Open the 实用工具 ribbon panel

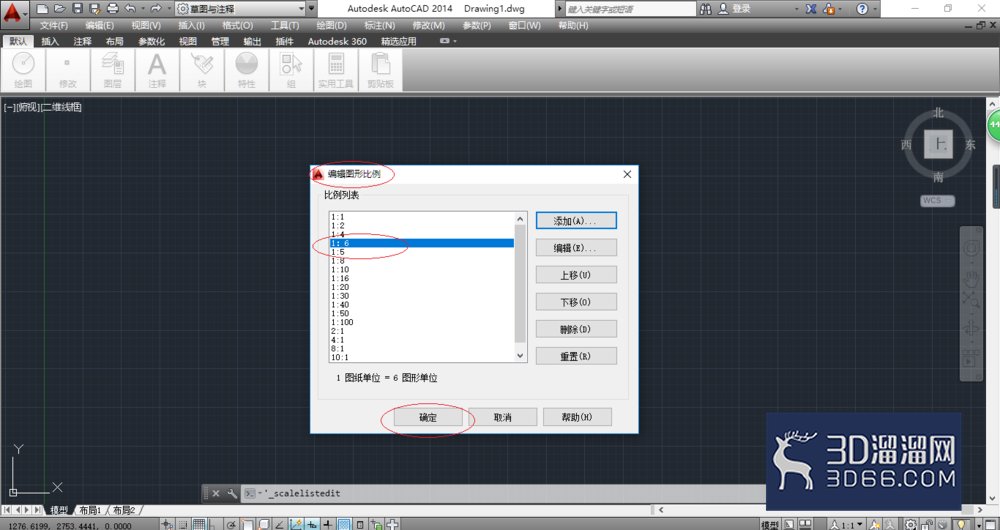[335, 70]
